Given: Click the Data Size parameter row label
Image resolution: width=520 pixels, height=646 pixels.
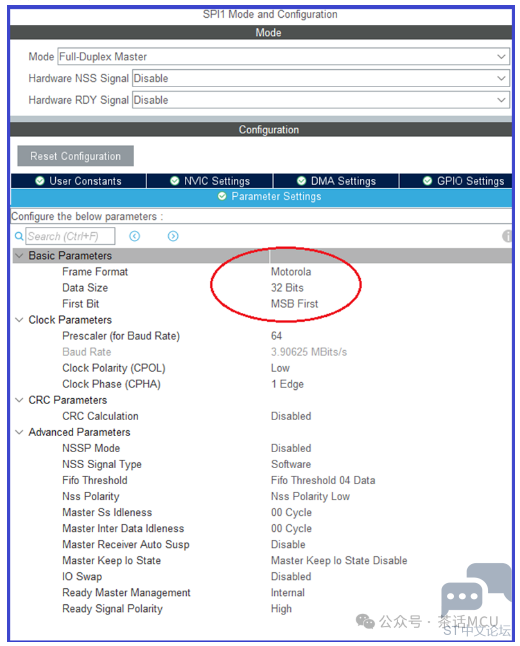Looking at the screenshot, I should click(85, 288).
